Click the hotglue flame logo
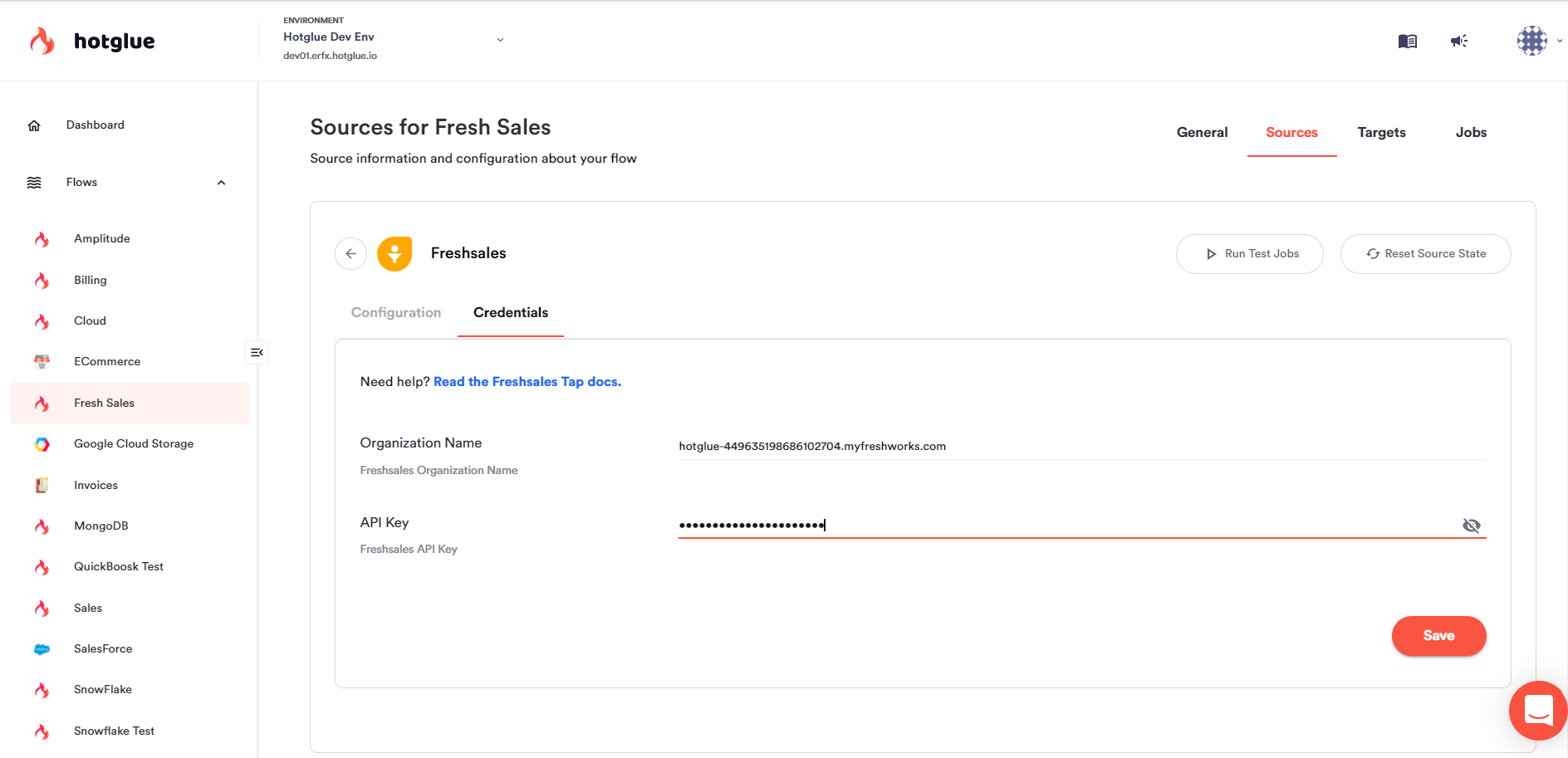Screen dimensions: 1568x758 click(x=42, y=41)
